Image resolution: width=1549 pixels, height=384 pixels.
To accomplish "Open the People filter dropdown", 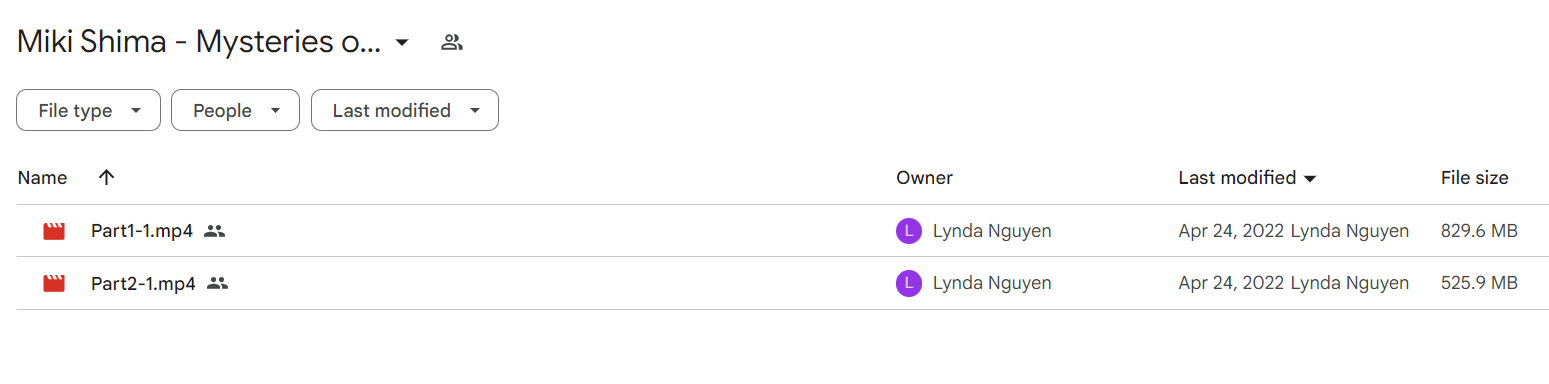I will tap(235, 110).
